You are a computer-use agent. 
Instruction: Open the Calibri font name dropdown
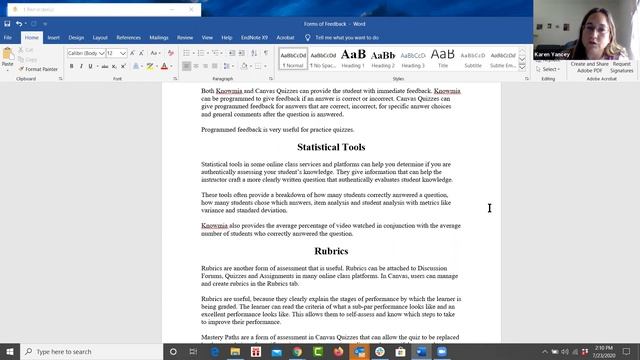tap(102, 53)
